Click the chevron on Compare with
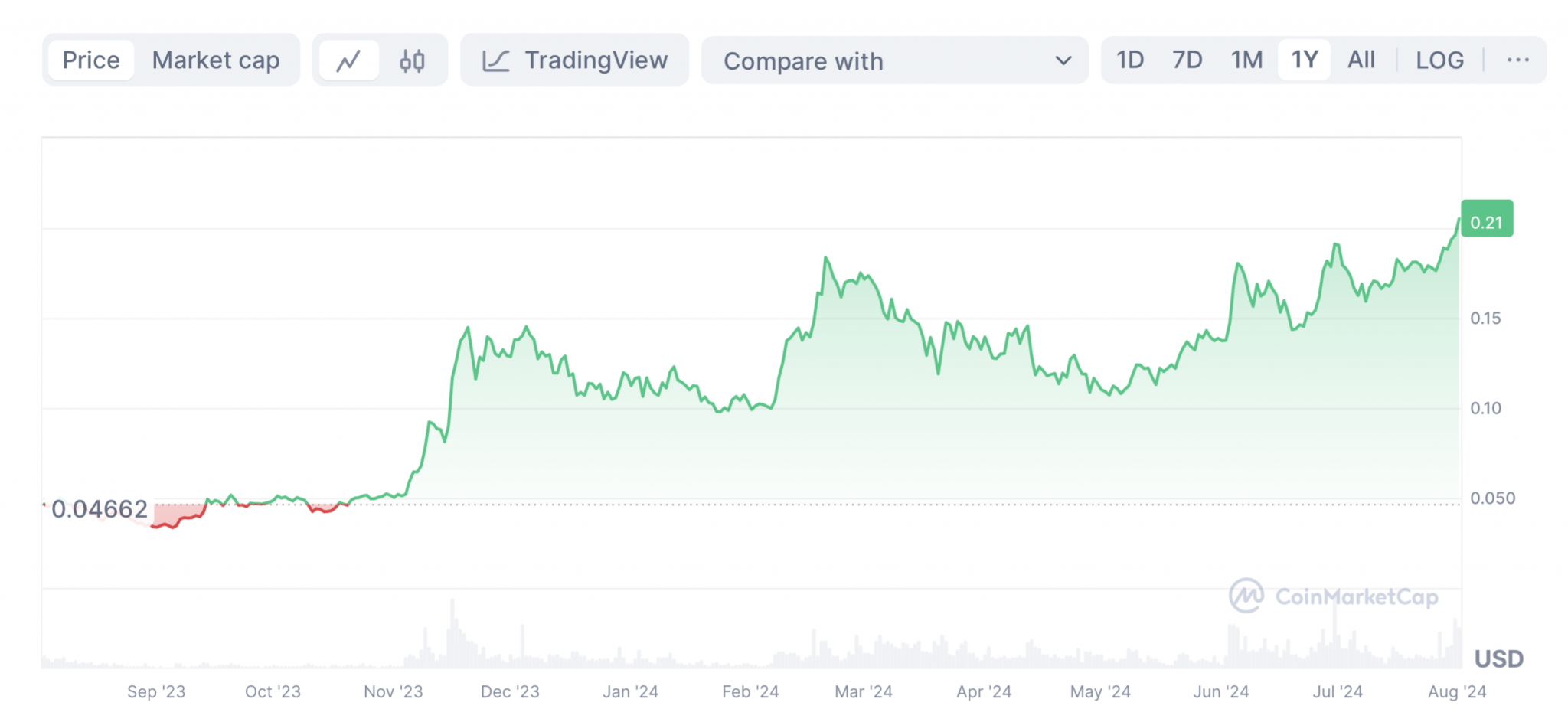Viewport: 1568px width, 722px height. (x=1064, y=60)
